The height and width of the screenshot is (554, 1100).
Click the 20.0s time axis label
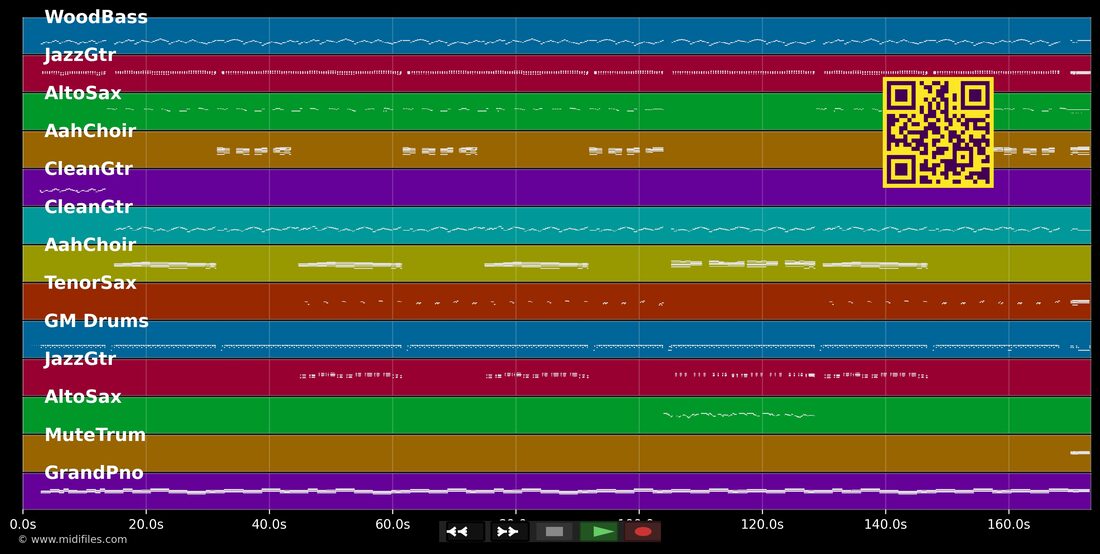(146, 524)
